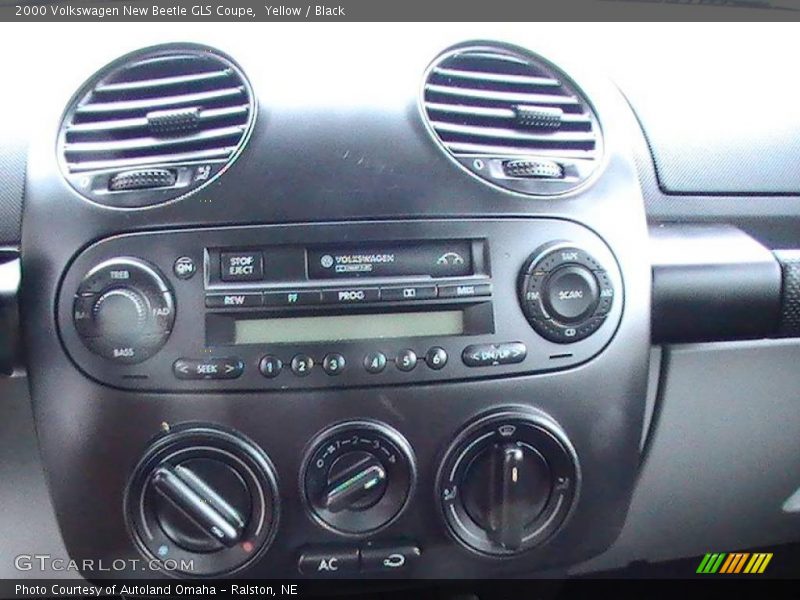
Task: Click the TREB label on tone knob
Action: [119, 275]
